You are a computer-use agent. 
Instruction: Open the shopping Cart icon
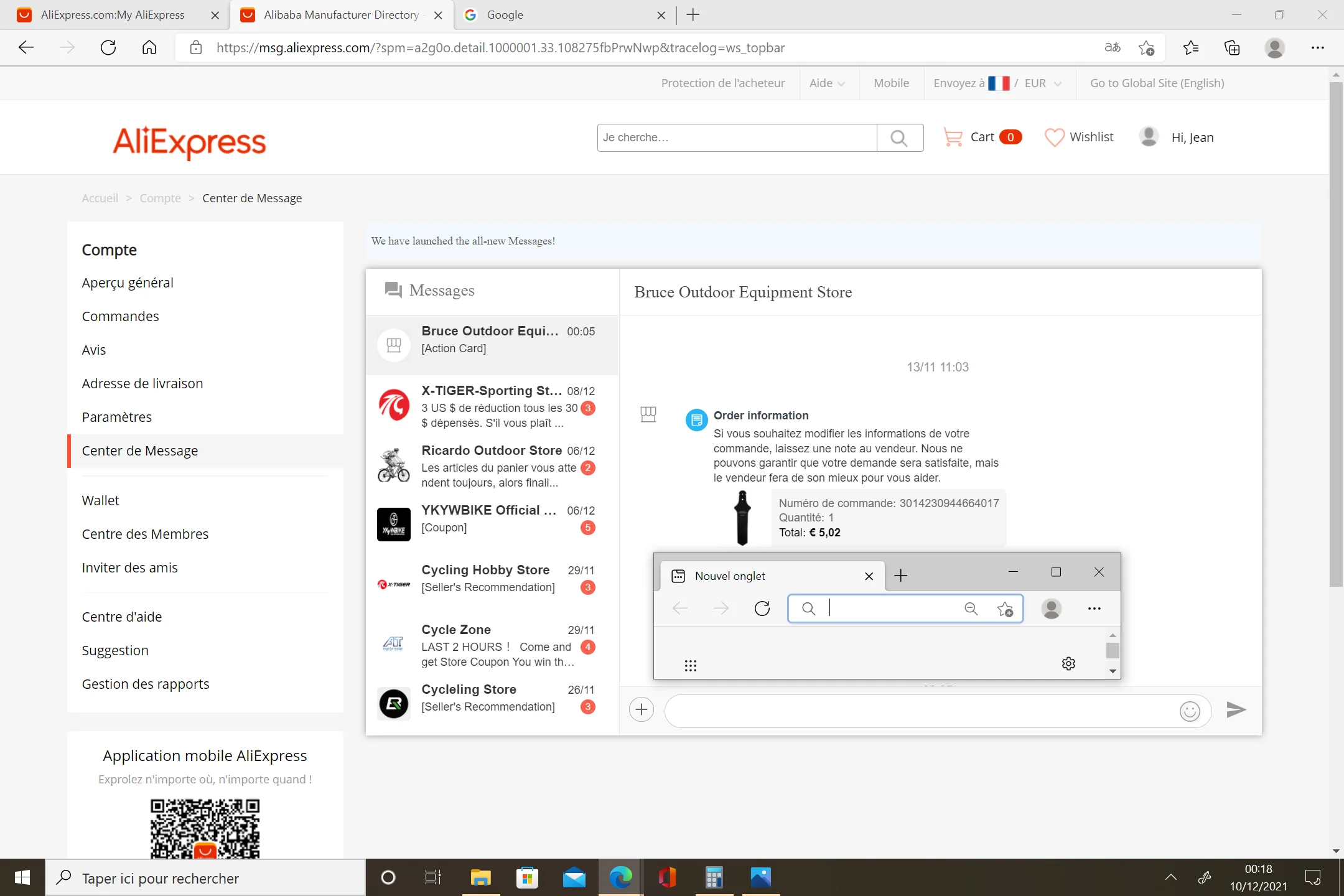(x=953, y=137)
